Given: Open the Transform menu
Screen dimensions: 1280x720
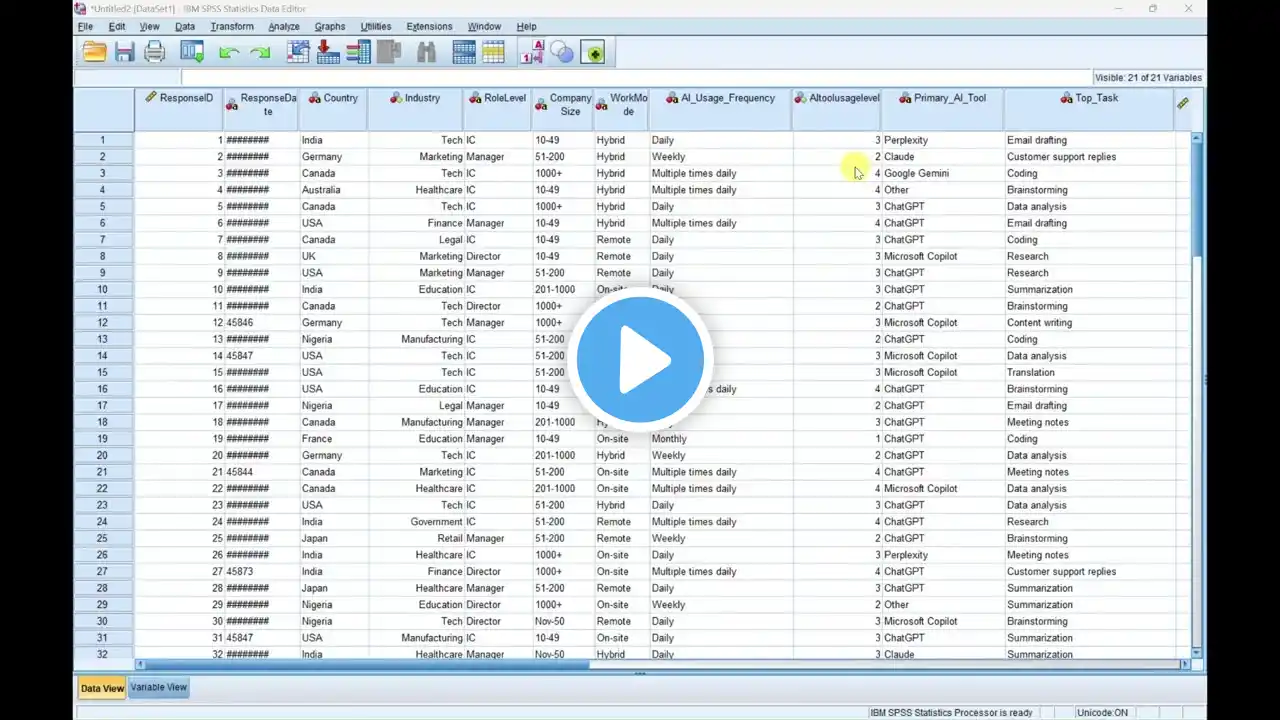Looking at the screenshot, I should pos(232,26).
